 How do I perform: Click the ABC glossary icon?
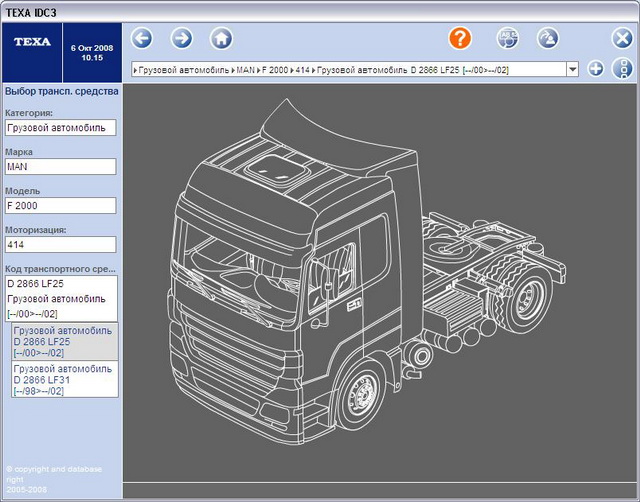pos(507,39)
